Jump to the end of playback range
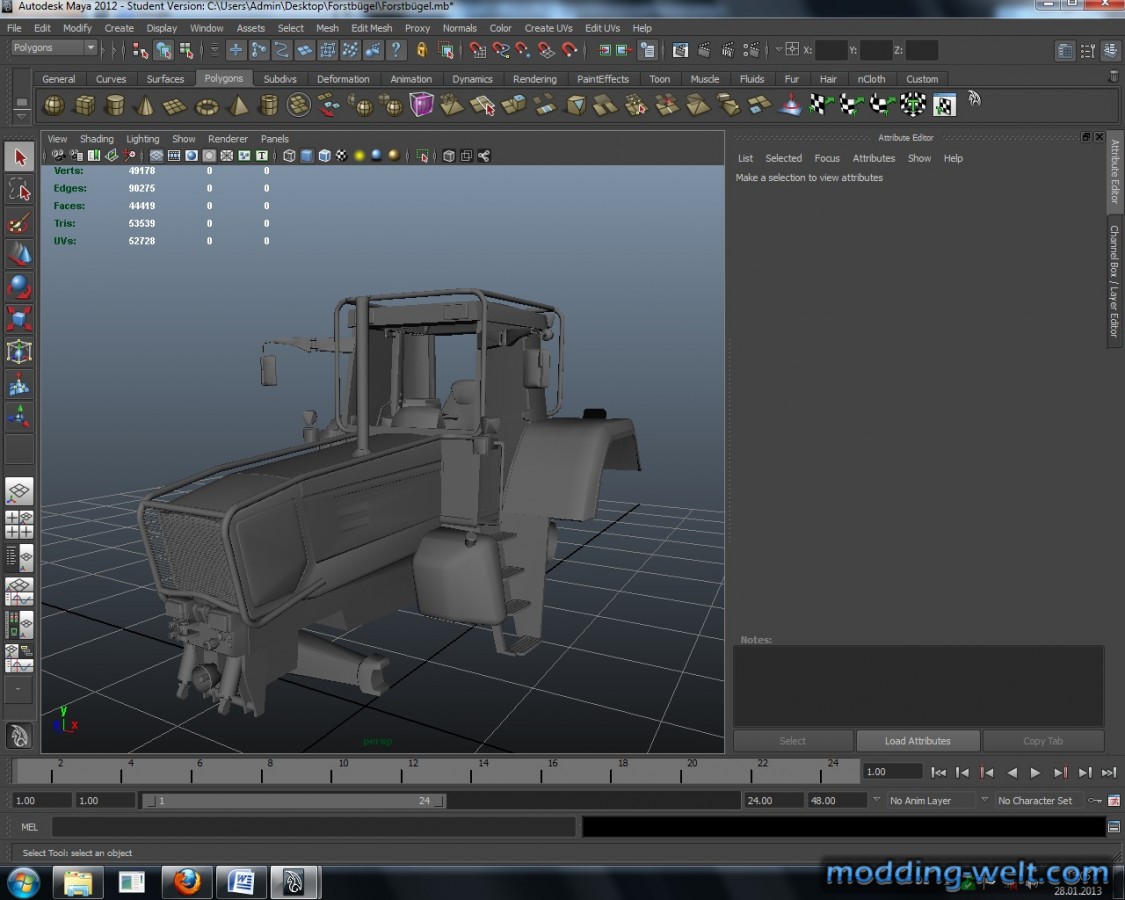This screenshot has width=1125, height=900. pos(1109,772)
